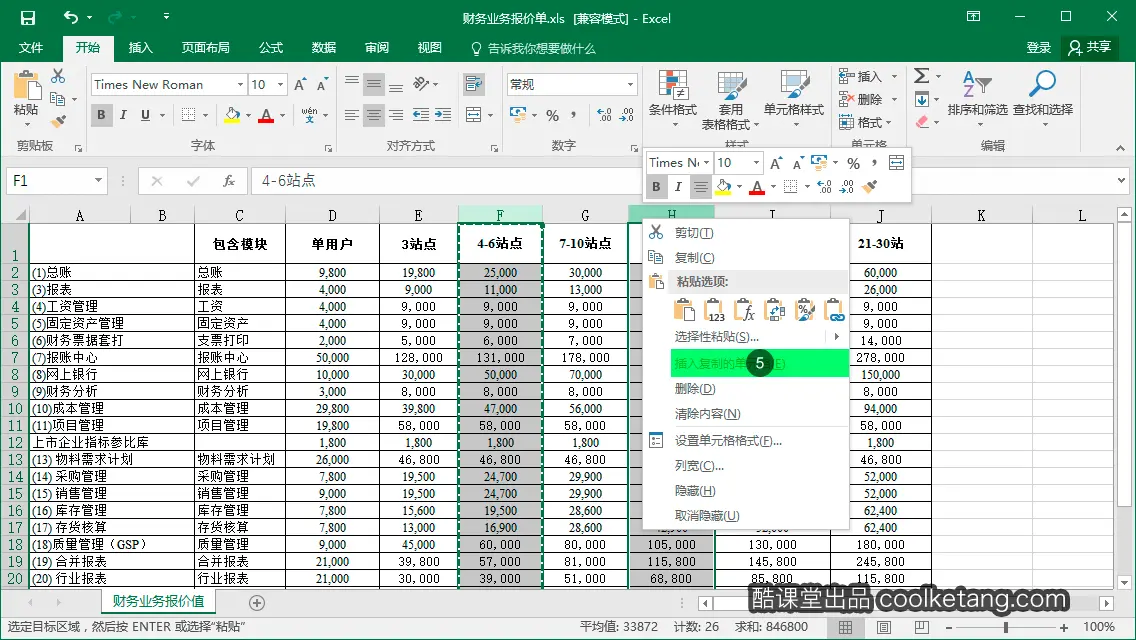Switch to Page Break Preview in the status bar

coord(922,627)
